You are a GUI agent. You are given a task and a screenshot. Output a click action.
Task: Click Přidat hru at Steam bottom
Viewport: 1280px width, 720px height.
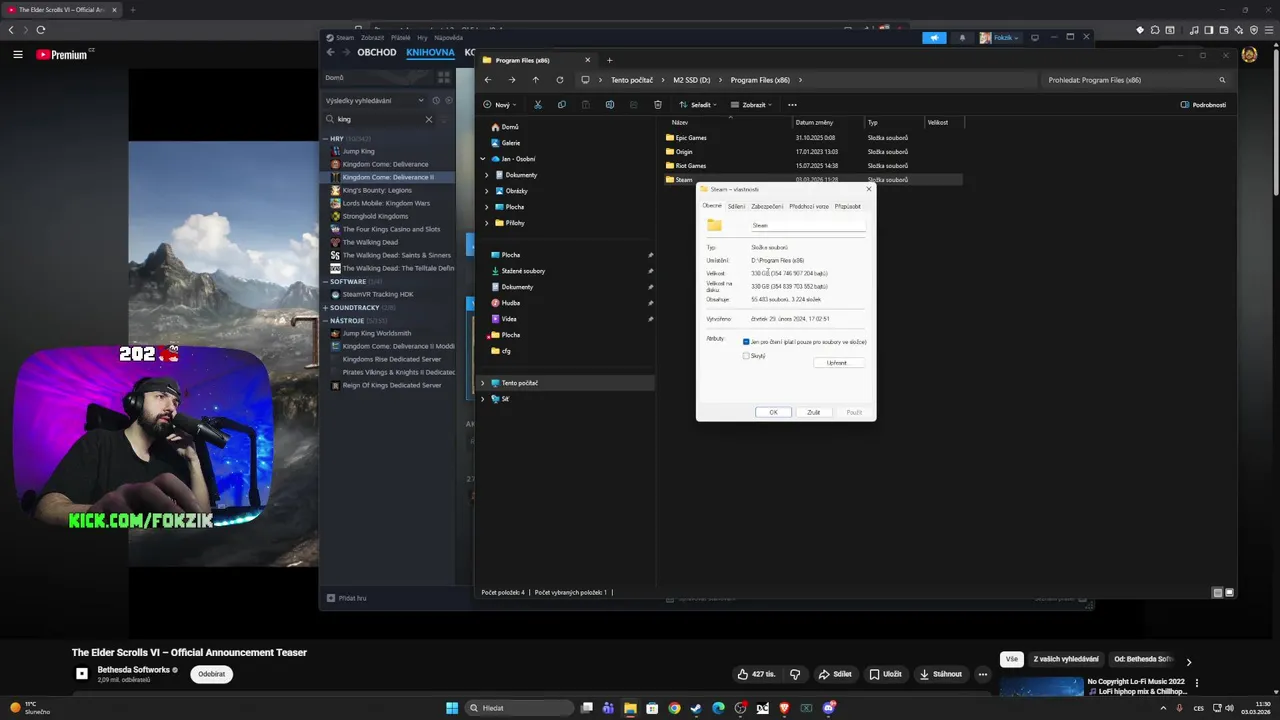click(347, 598)
